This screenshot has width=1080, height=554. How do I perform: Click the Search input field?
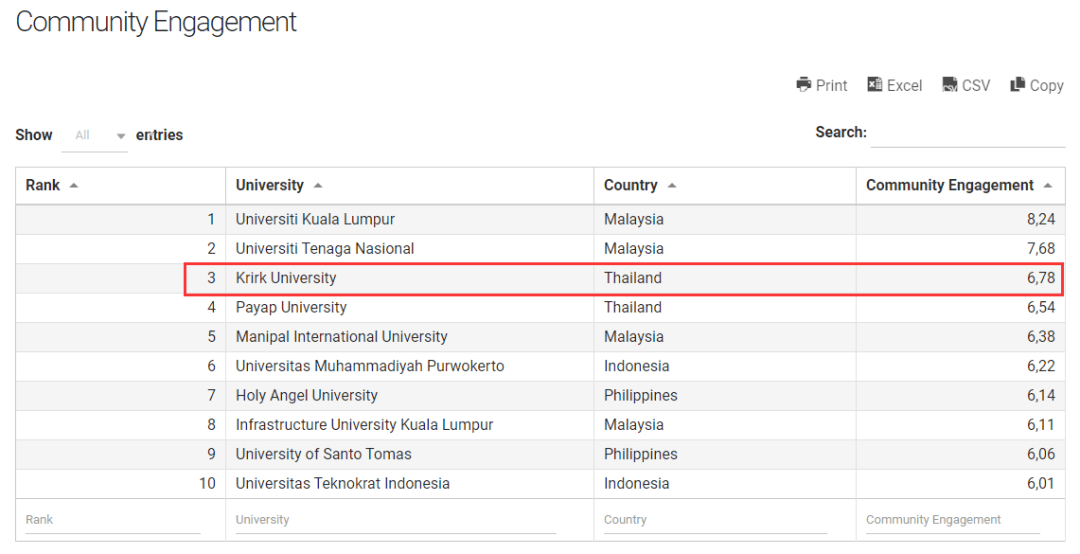point(967,133)
